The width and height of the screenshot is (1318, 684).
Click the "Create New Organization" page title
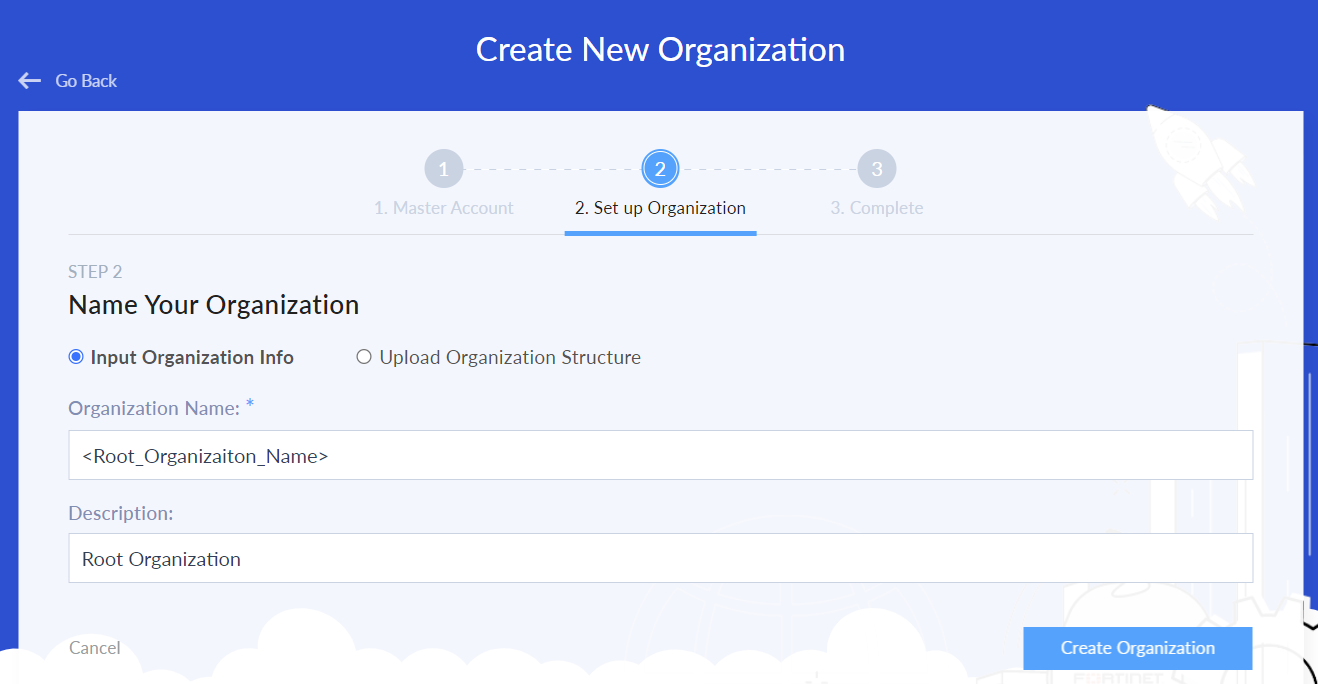[x=660, y=49]
